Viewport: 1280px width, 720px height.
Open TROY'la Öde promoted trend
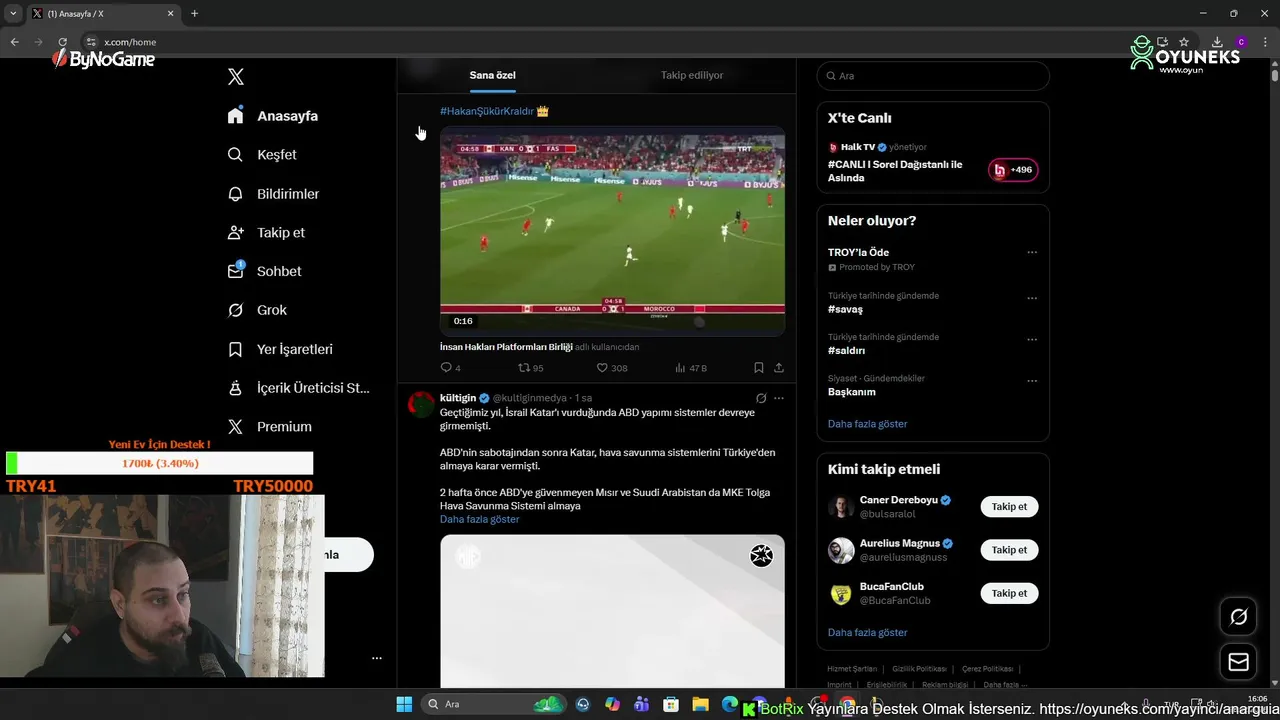(858, 252)
